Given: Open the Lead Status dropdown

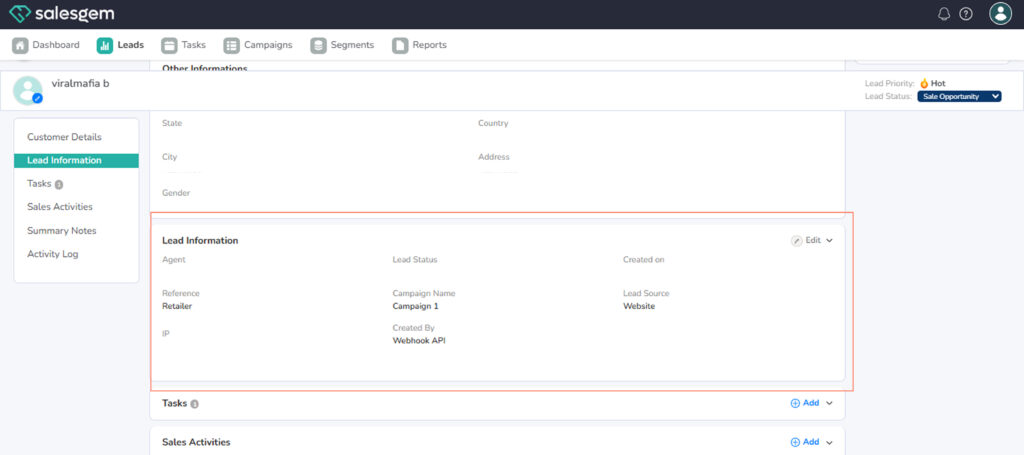Looking at the screenshot, I should click(x=959, y=97).
